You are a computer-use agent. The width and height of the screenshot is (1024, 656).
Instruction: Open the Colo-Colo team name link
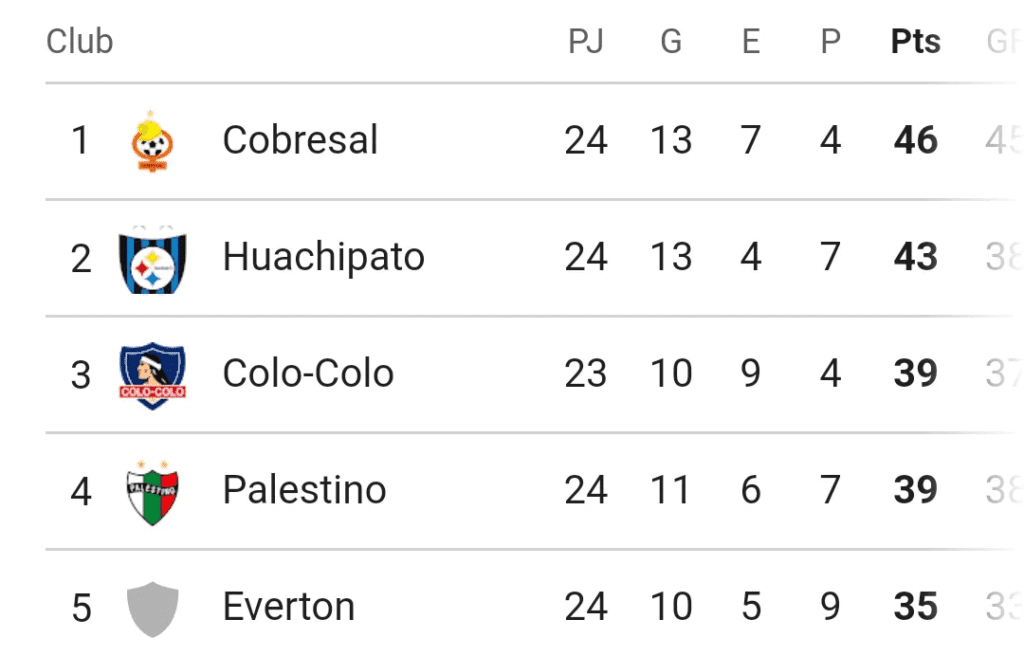308,373
